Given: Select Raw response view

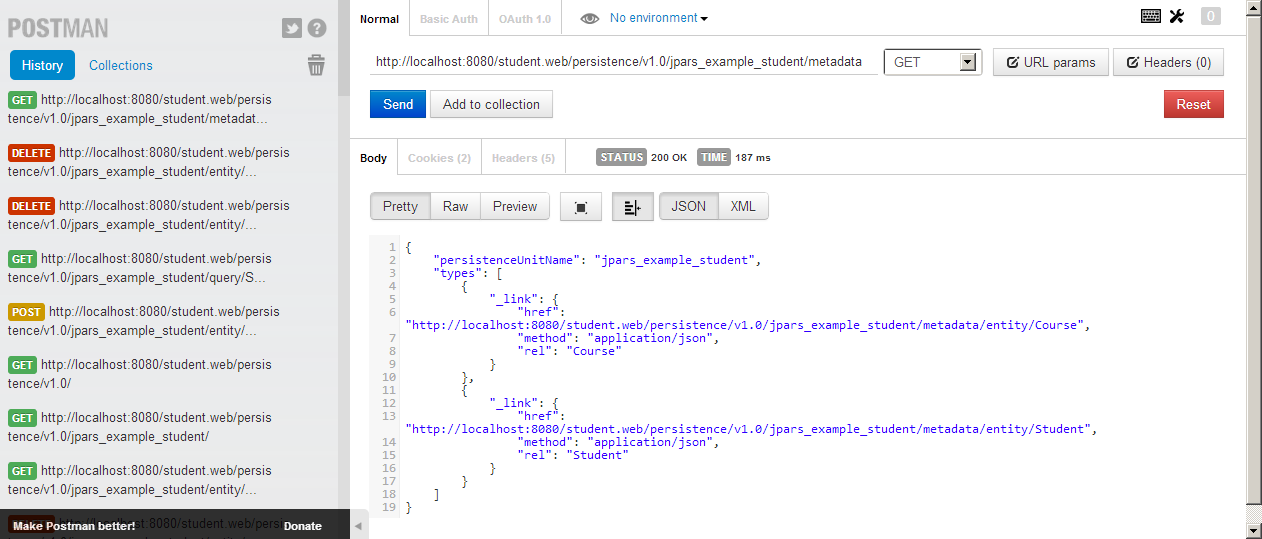Looking at the screenshot, I should coord(455,206).
